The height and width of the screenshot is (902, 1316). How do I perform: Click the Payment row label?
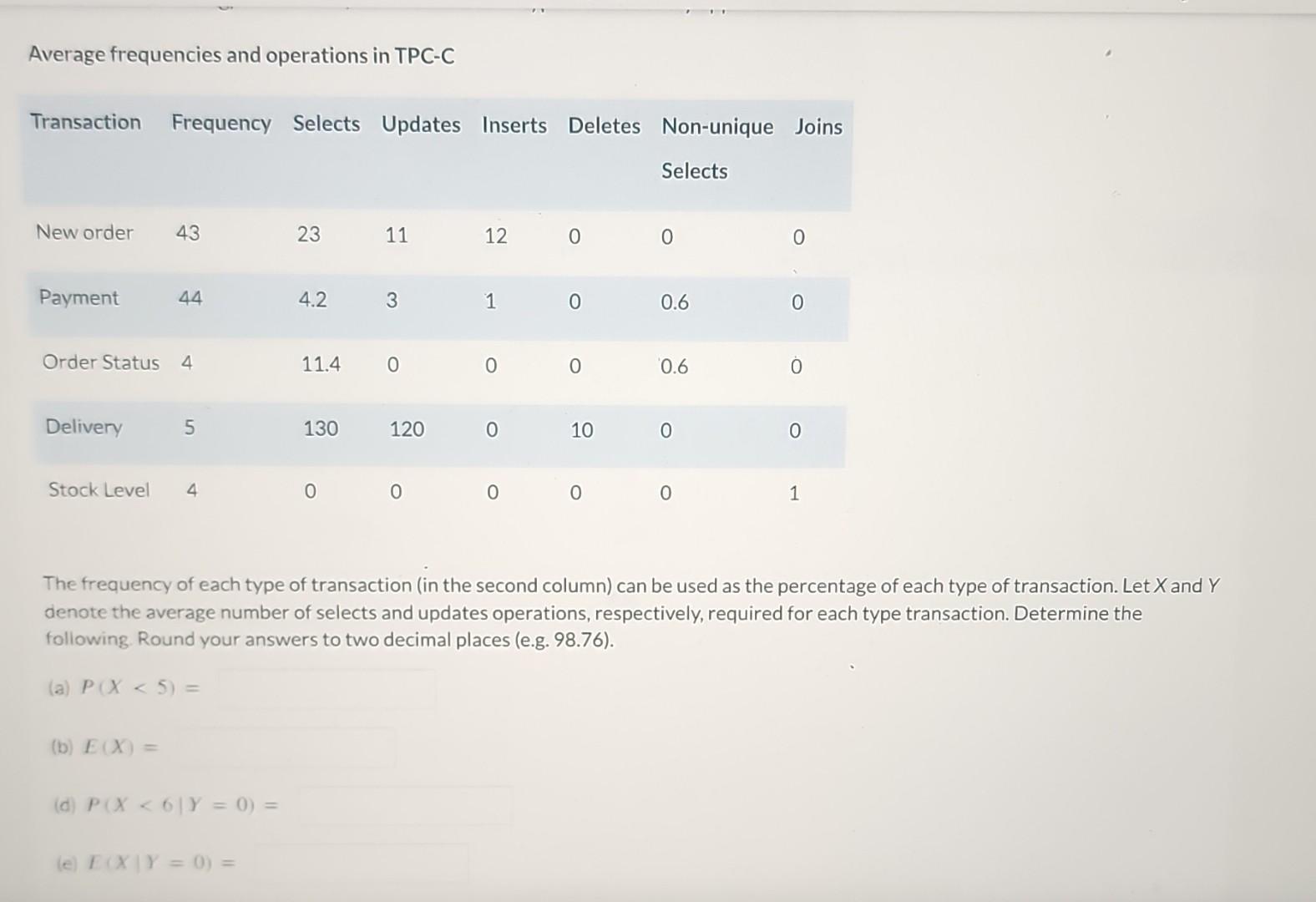point(79,298)
